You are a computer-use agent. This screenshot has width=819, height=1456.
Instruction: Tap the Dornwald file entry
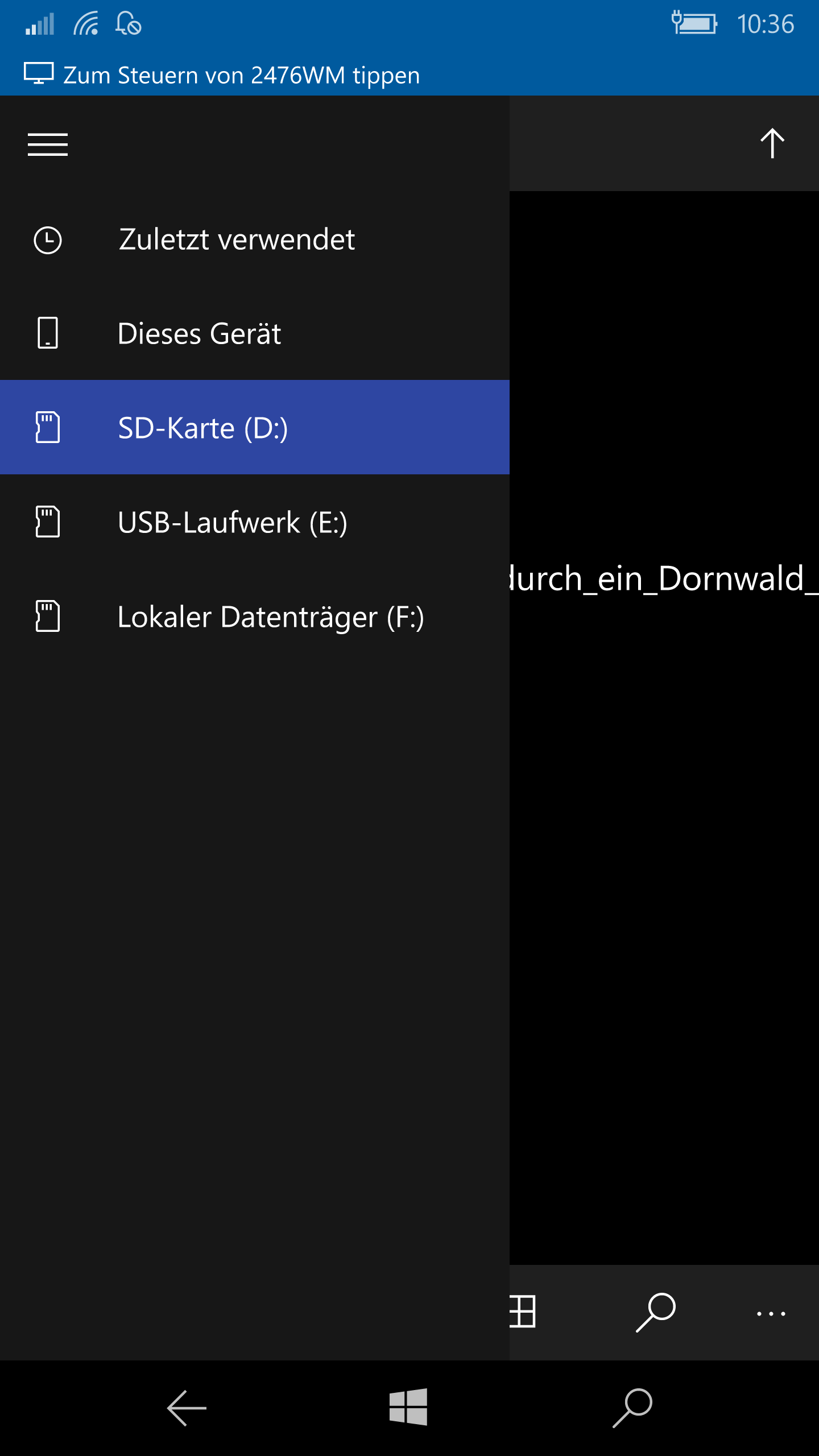pos(664,578)
